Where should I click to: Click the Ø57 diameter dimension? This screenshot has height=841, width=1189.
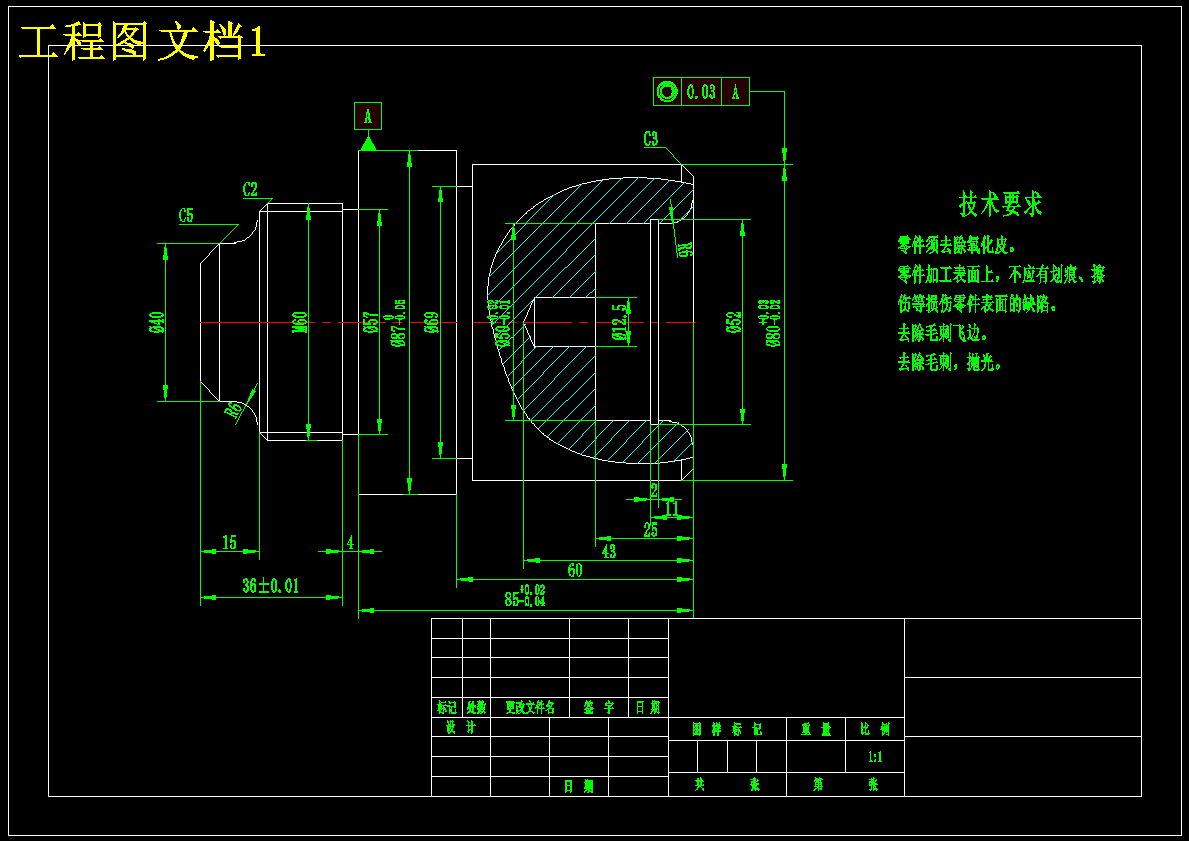(371, 322)
